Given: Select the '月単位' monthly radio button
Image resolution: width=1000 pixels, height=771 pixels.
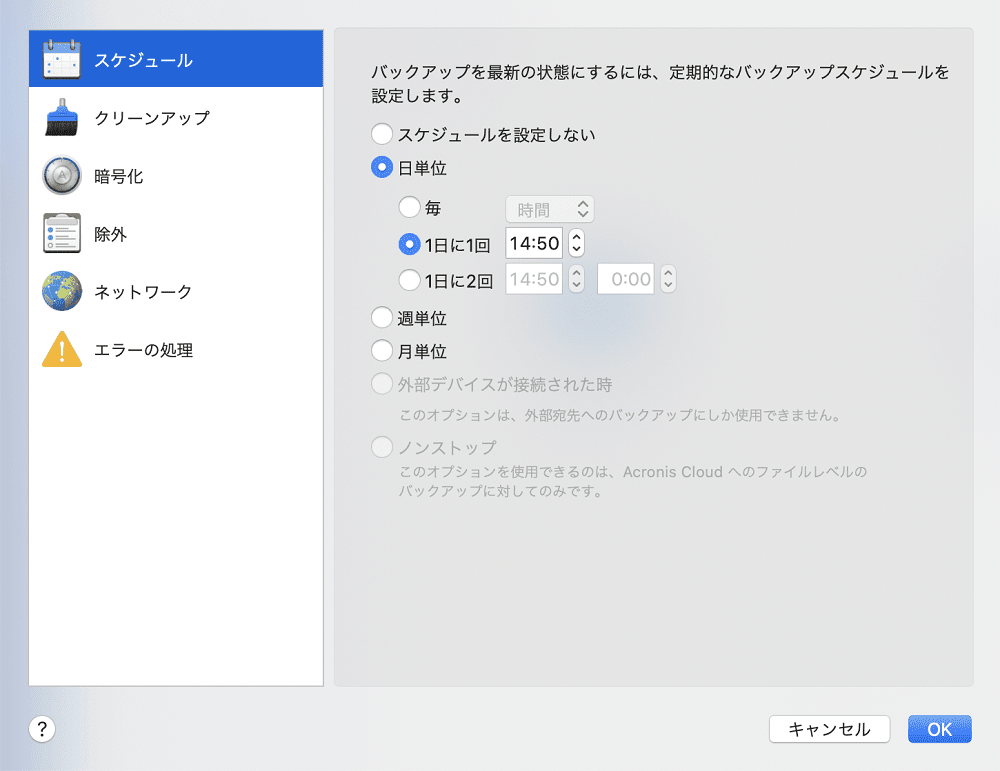Looking at the screenshot, I should (x=381, y=351).
